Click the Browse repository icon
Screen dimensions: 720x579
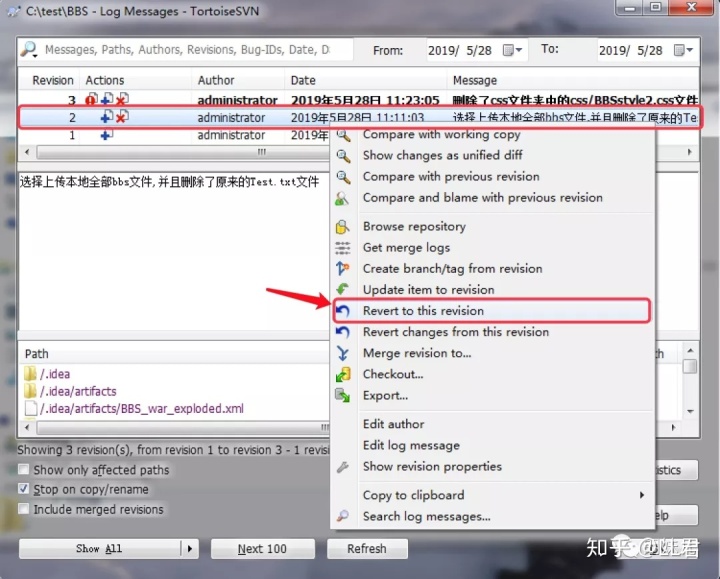point(342,227)
